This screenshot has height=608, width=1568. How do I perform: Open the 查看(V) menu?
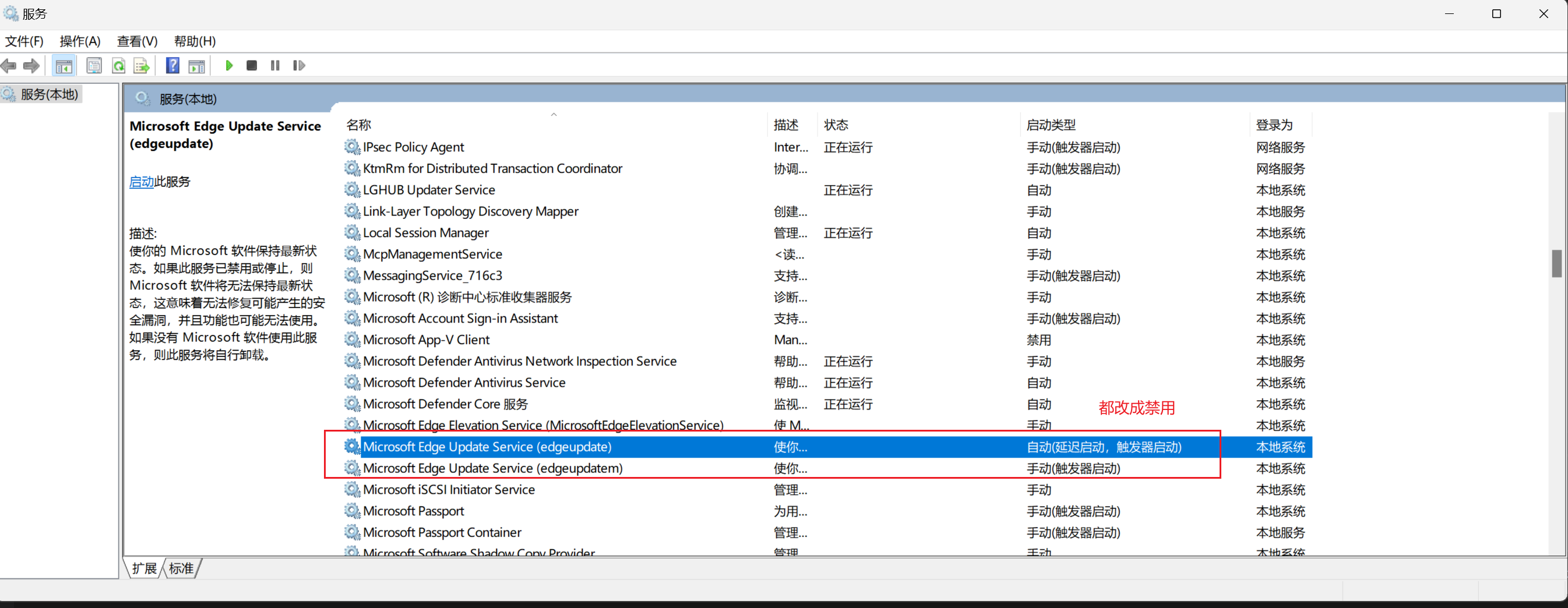(x=137, y=41)
